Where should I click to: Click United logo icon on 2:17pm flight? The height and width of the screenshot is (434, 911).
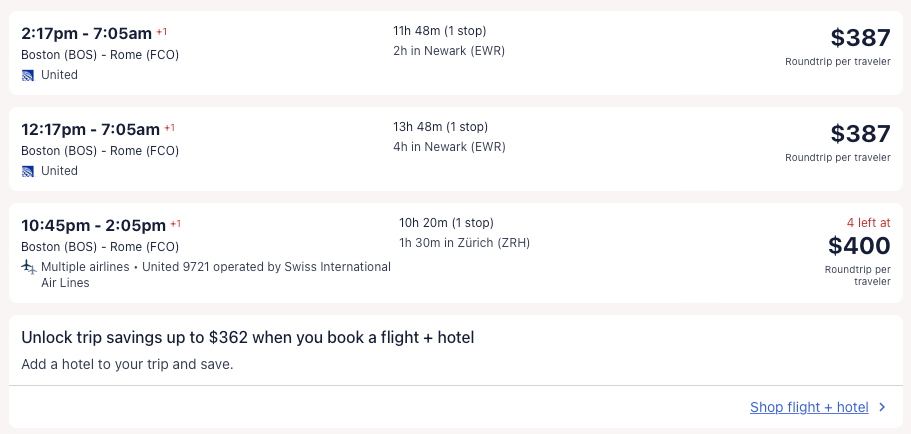coord(28,75)
